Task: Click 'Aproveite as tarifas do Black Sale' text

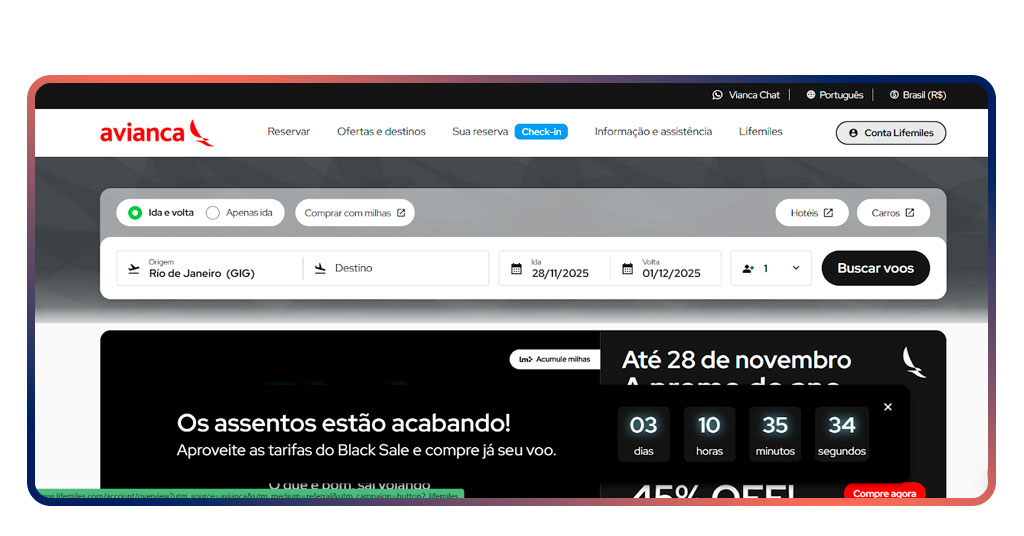Action: tap(366, 450)
